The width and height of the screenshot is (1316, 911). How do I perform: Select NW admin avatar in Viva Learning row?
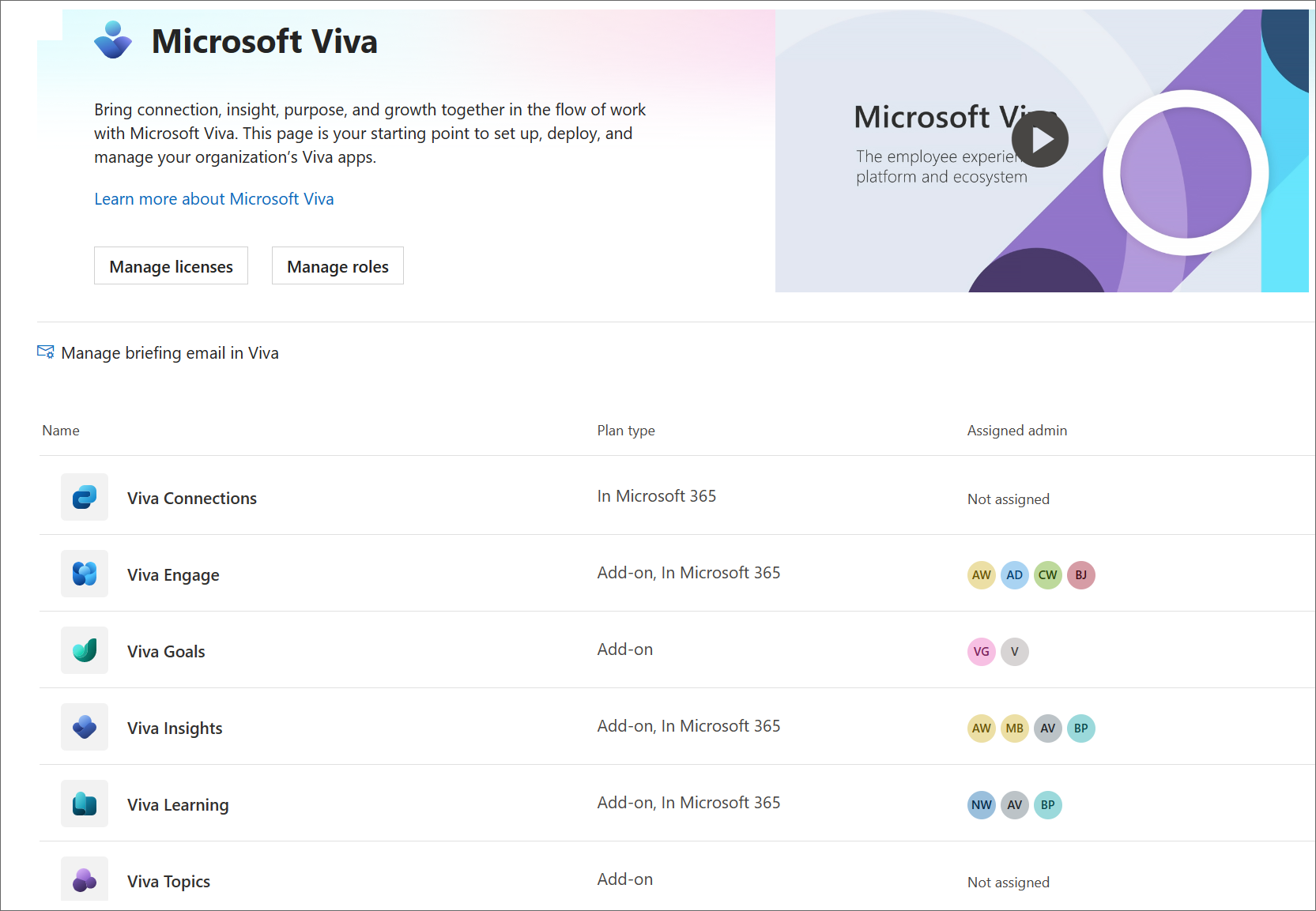click(x=982, y=805)
